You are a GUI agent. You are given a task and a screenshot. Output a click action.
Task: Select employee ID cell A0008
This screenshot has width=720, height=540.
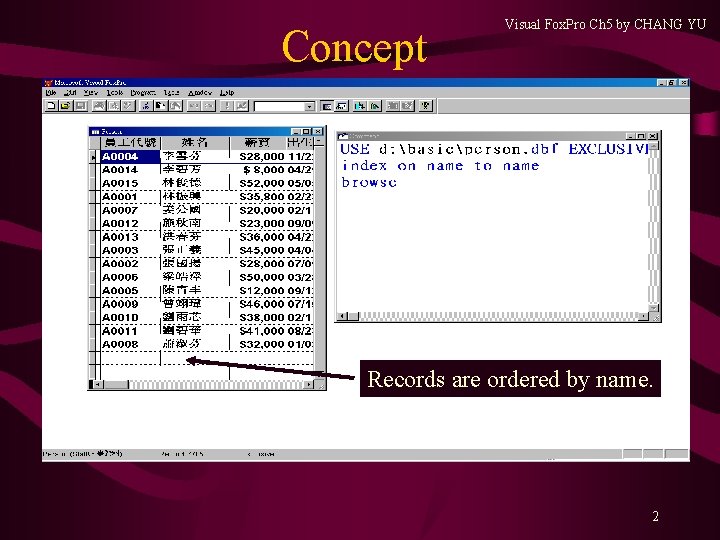(130, 344)
